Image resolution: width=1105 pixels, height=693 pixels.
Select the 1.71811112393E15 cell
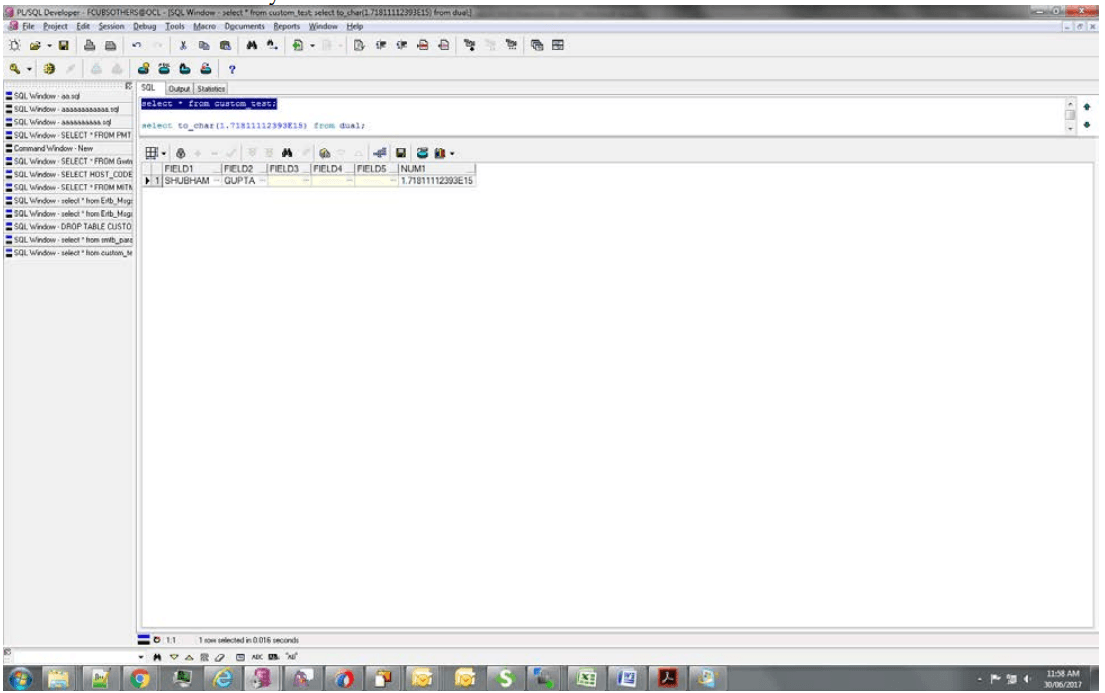click(x=436, y=181)
